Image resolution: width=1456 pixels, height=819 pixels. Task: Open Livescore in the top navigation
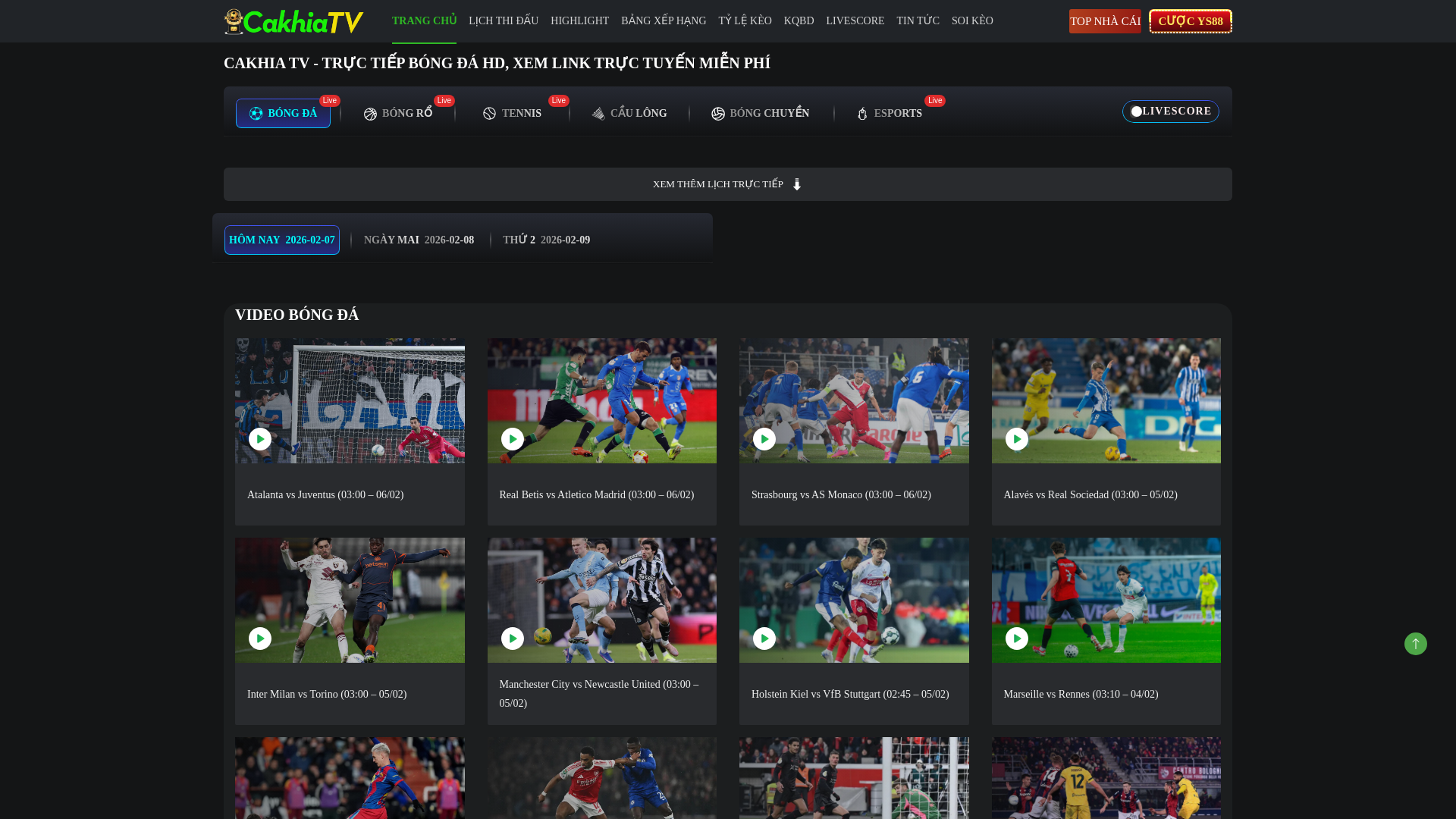pos(855,20)
